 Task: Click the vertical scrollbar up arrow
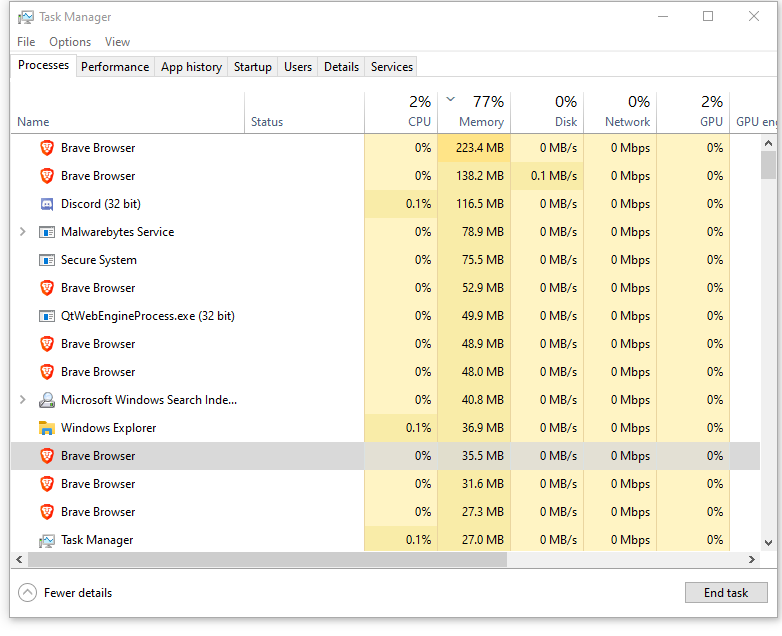pos(768,143)
